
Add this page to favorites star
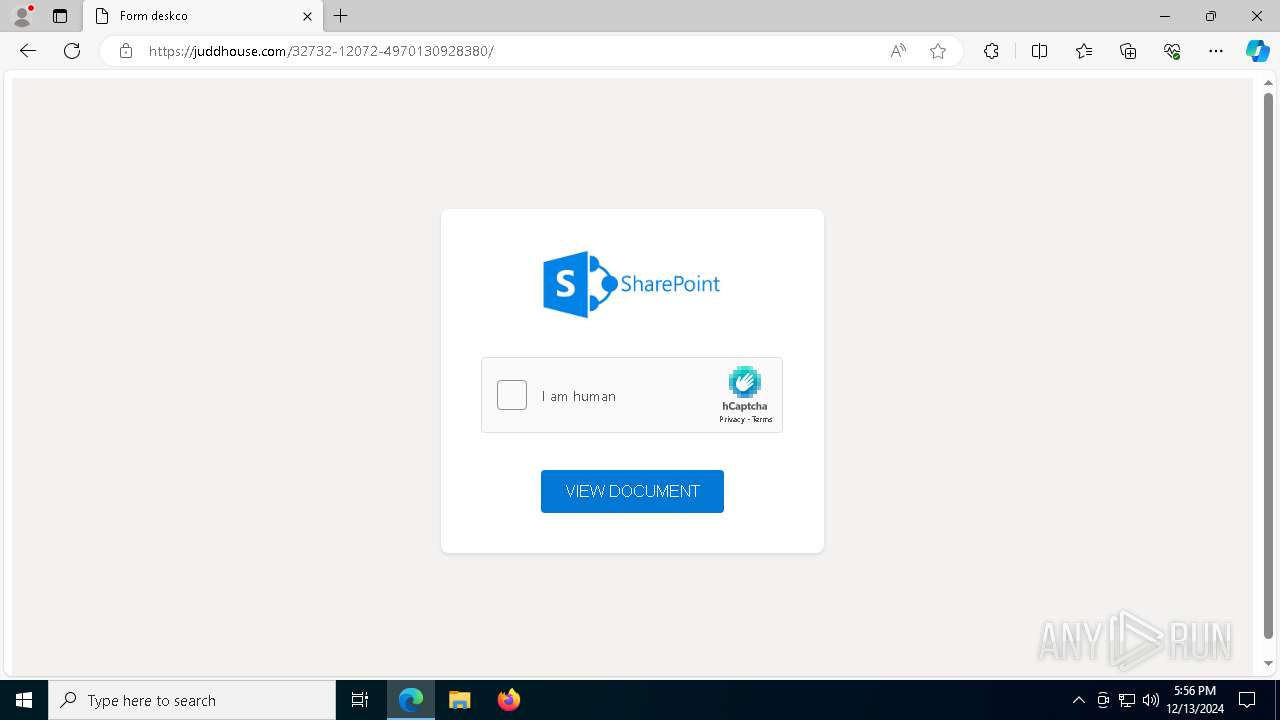point(938,51)
